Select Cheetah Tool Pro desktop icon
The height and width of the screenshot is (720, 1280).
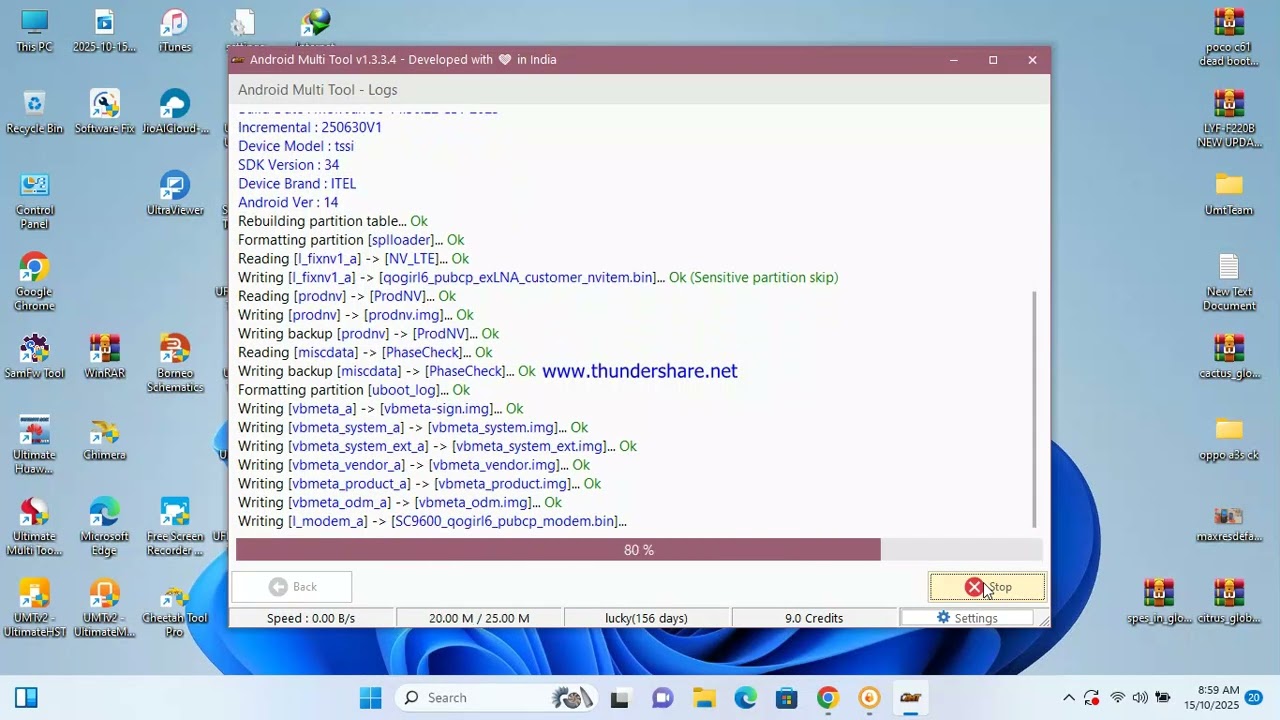(175, 608)
